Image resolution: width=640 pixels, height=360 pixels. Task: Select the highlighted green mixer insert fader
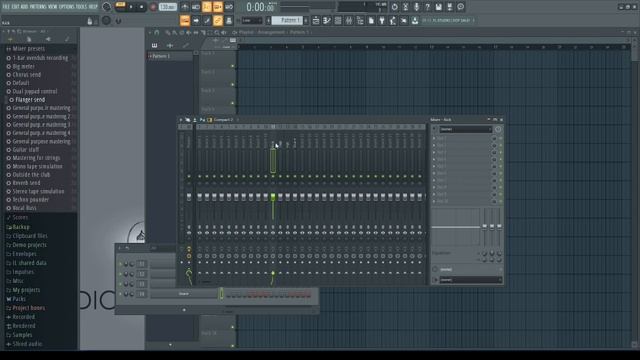273,197
